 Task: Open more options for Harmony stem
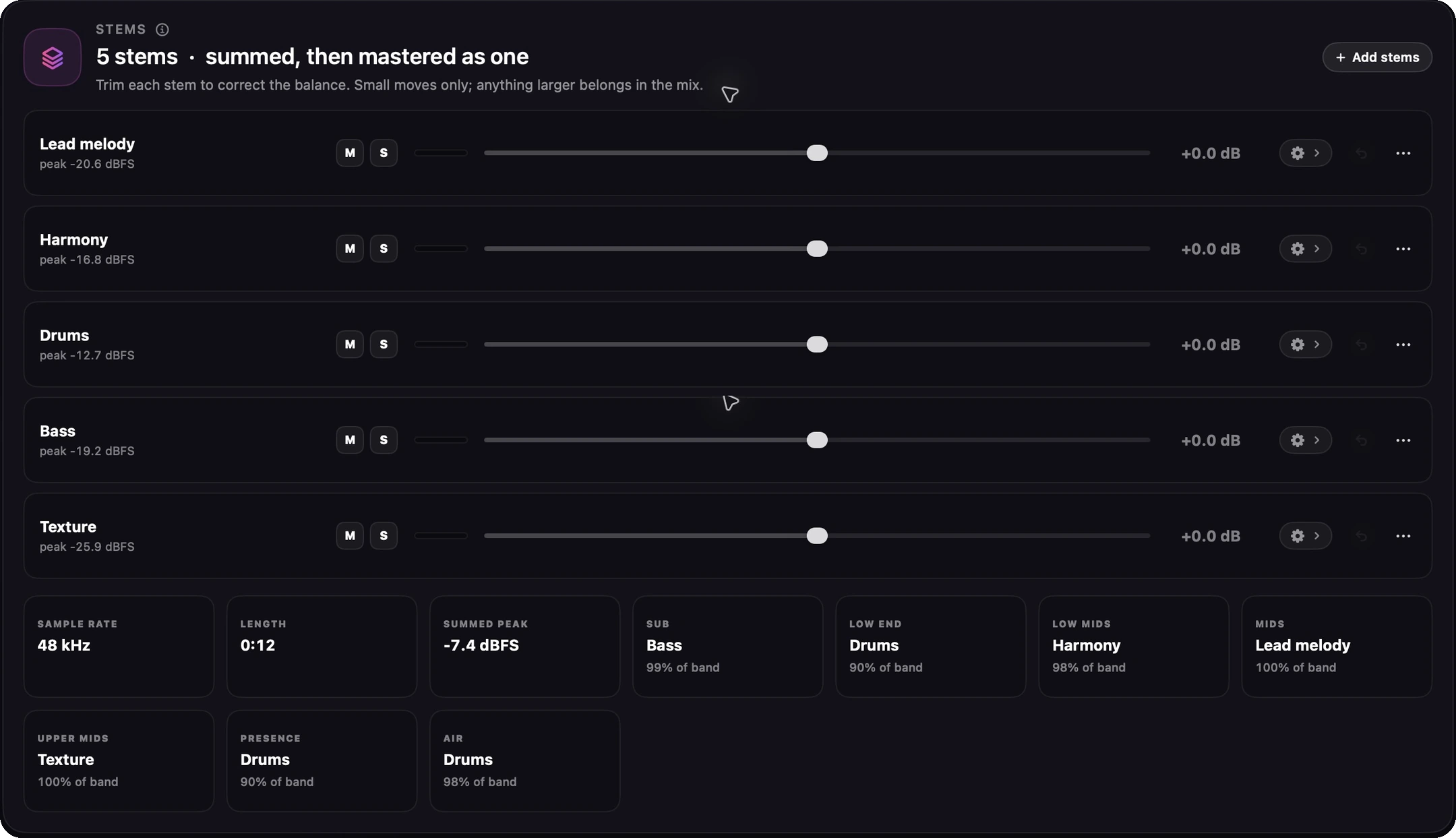coord(1403,249)
